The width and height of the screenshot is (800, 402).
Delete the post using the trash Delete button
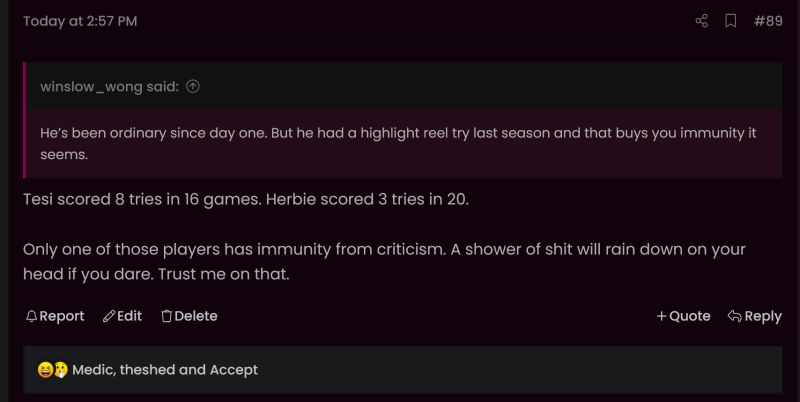coord(189,316)
